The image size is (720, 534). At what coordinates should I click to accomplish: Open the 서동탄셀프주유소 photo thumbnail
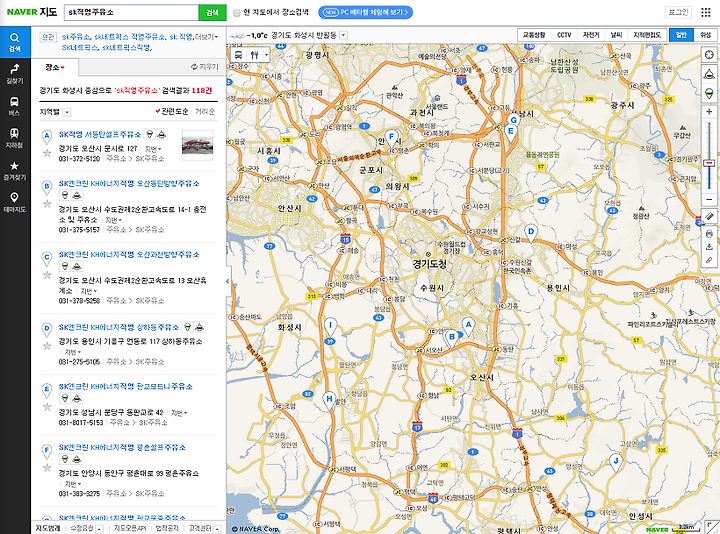(x=197, y=145)
